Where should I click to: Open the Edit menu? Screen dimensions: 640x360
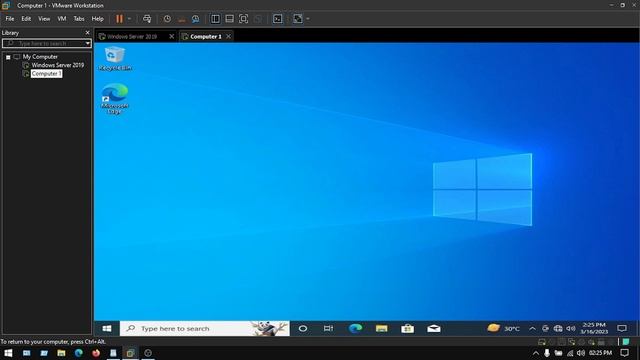26,19
